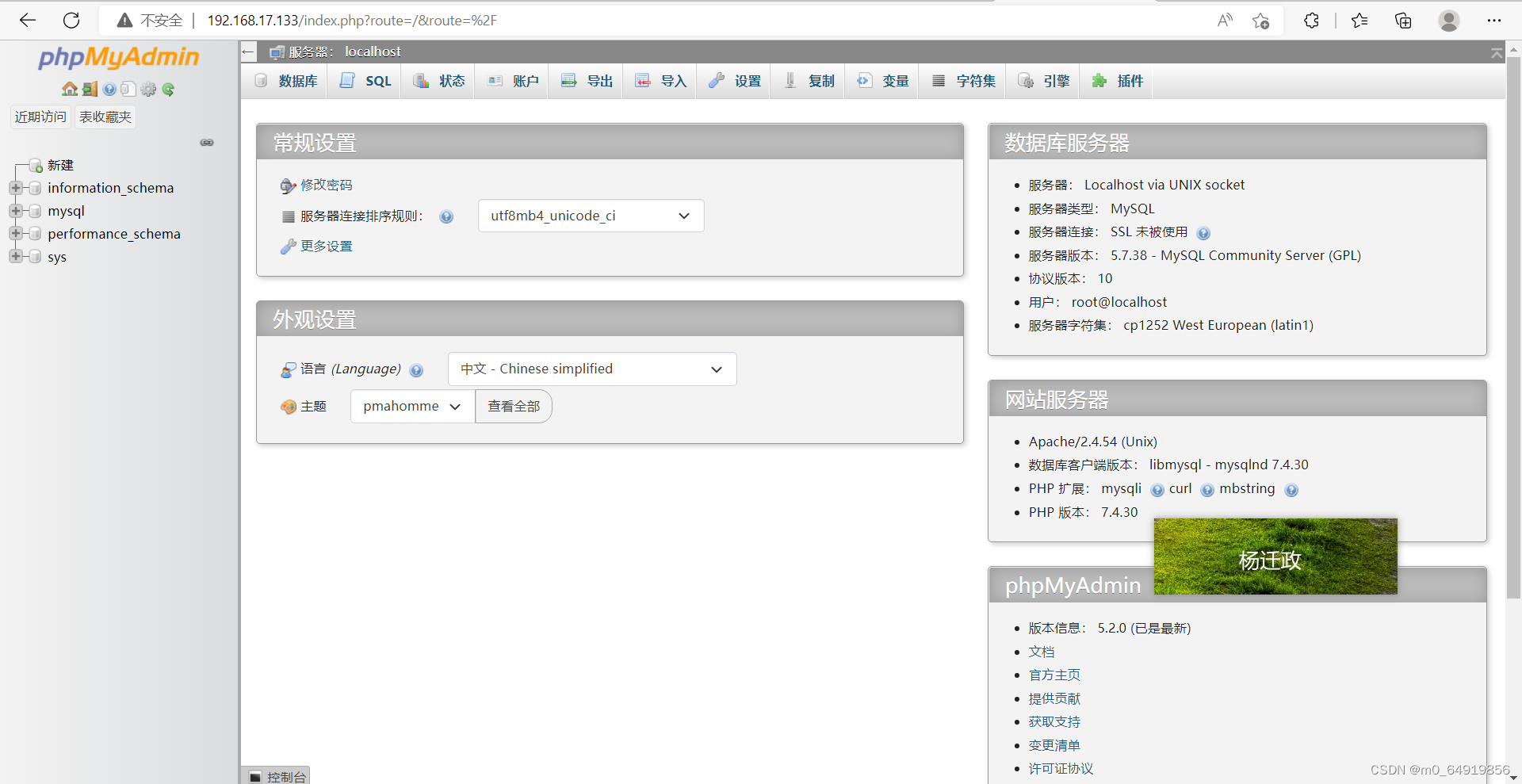The height and width of the screenshot is (784, 1522).
Task: Open the 导出 tab
Action: (586, 81)
